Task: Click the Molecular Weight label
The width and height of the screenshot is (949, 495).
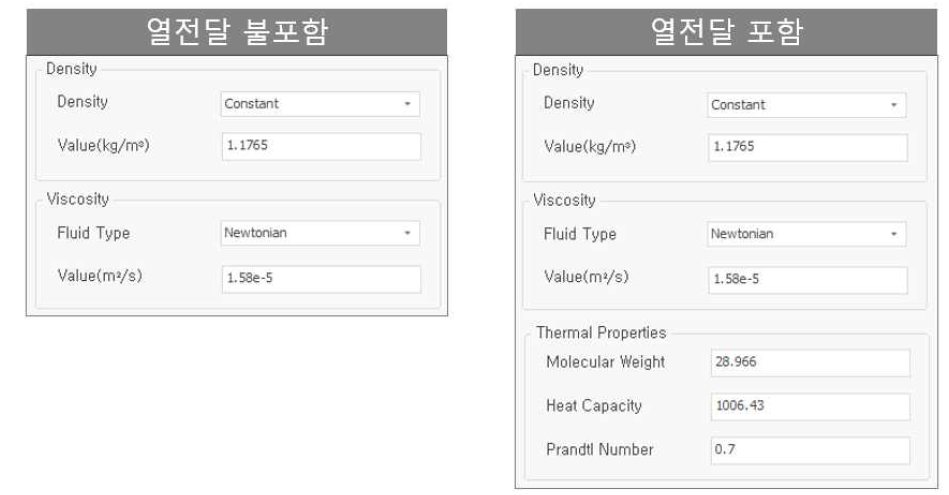Action: [x=605, y=362]
